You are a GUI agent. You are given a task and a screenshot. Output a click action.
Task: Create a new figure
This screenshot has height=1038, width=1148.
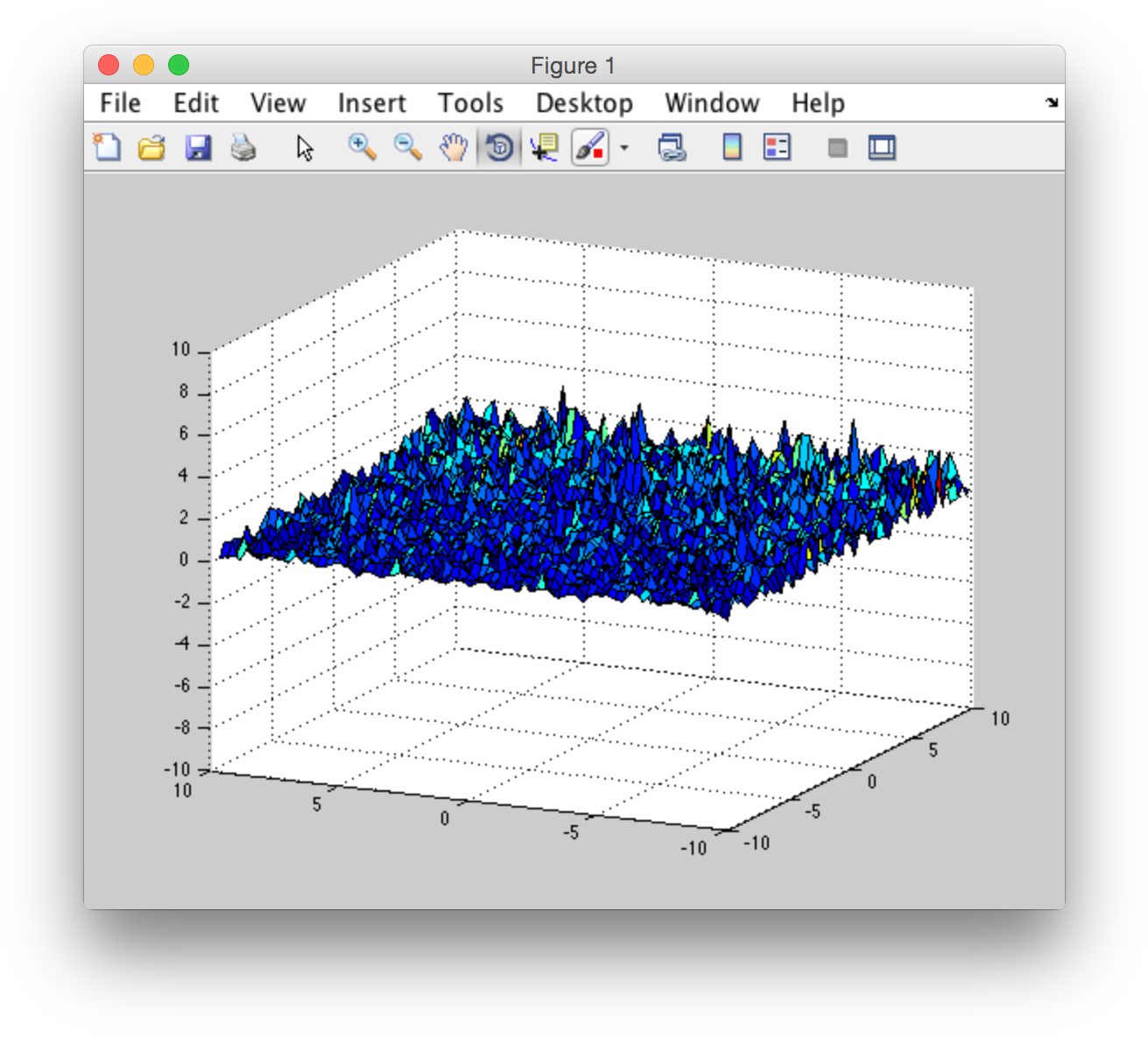[105, 147]
